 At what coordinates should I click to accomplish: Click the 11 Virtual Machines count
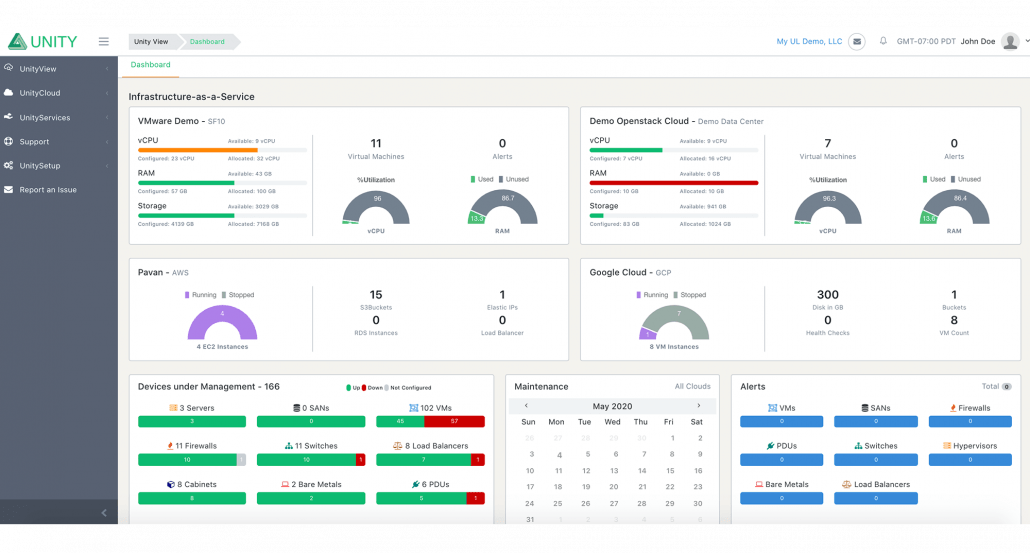(376, 143)
